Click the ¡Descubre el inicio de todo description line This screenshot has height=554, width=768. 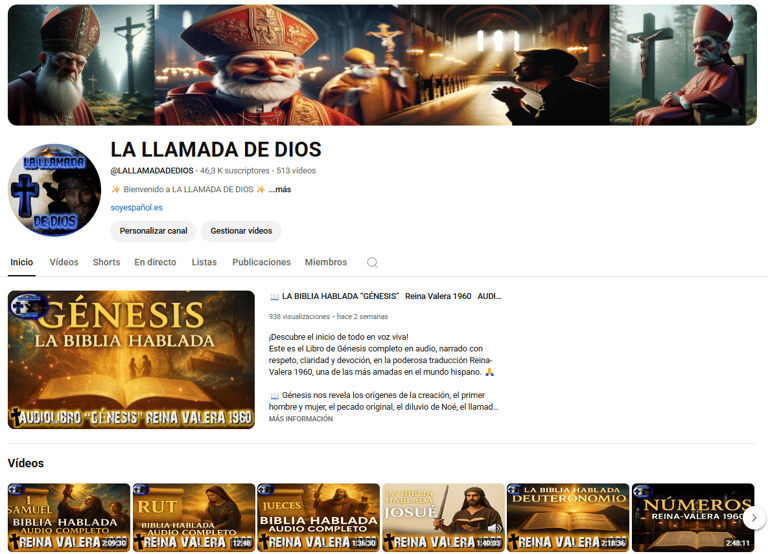click(x=338, y=337)
